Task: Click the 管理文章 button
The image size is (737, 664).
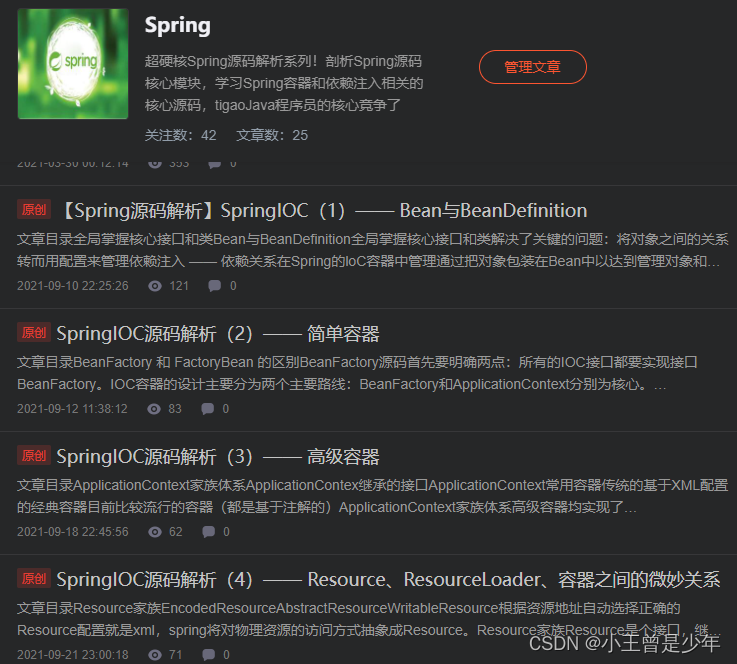Action: pyautogui.click(x=533, y=67)
